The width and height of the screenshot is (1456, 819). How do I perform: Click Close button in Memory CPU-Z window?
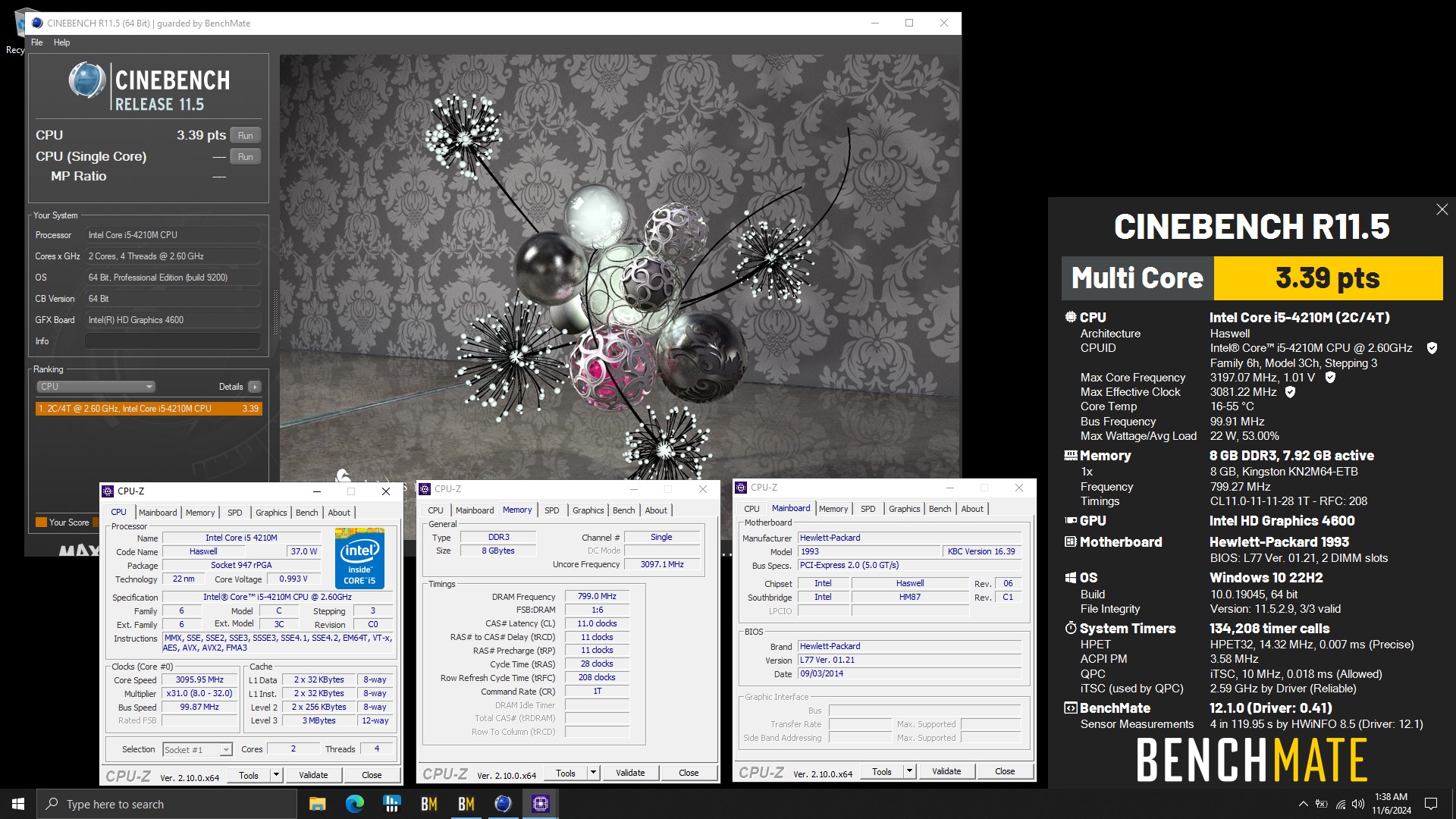pos(689,773)
